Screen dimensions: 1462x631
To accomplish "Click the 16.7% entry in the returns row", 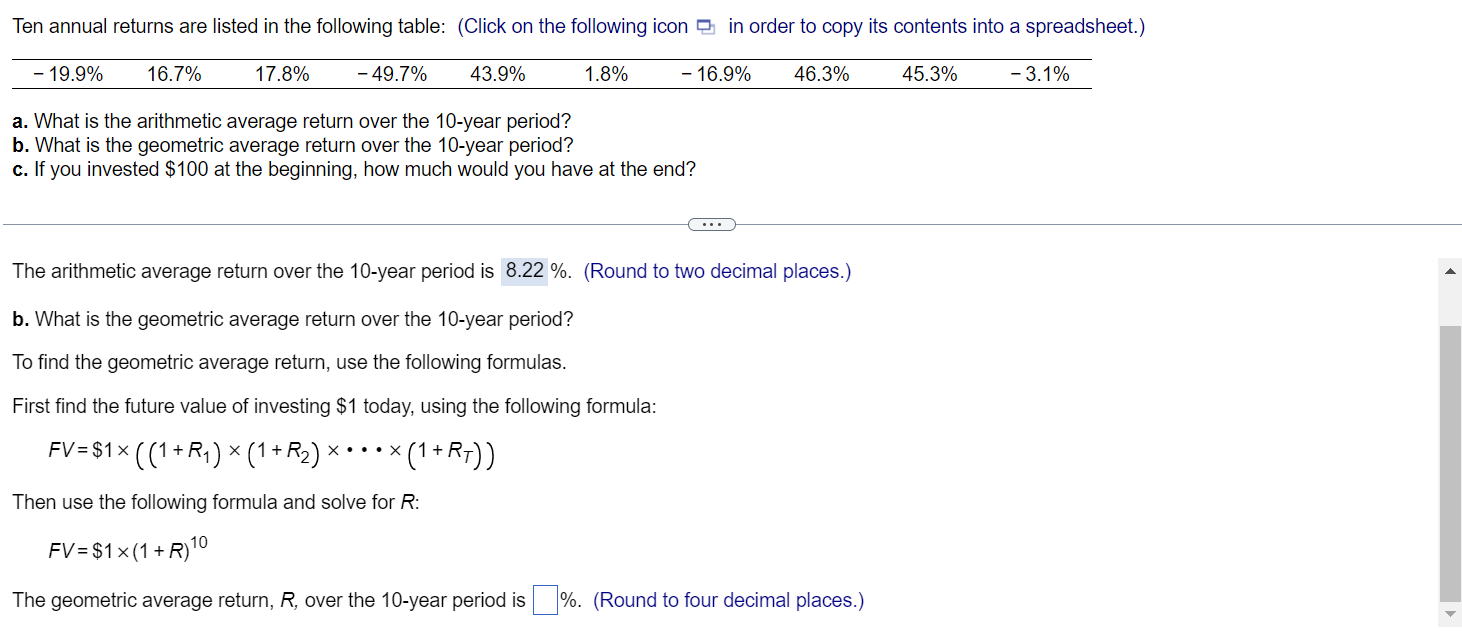I will (173, 73).
